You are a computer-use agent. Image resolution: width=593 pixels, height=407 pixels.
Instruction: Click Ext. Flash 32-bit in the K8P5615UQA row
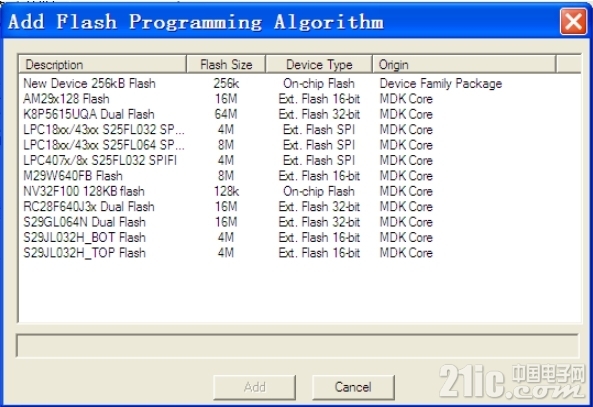(x=319, y=114)
